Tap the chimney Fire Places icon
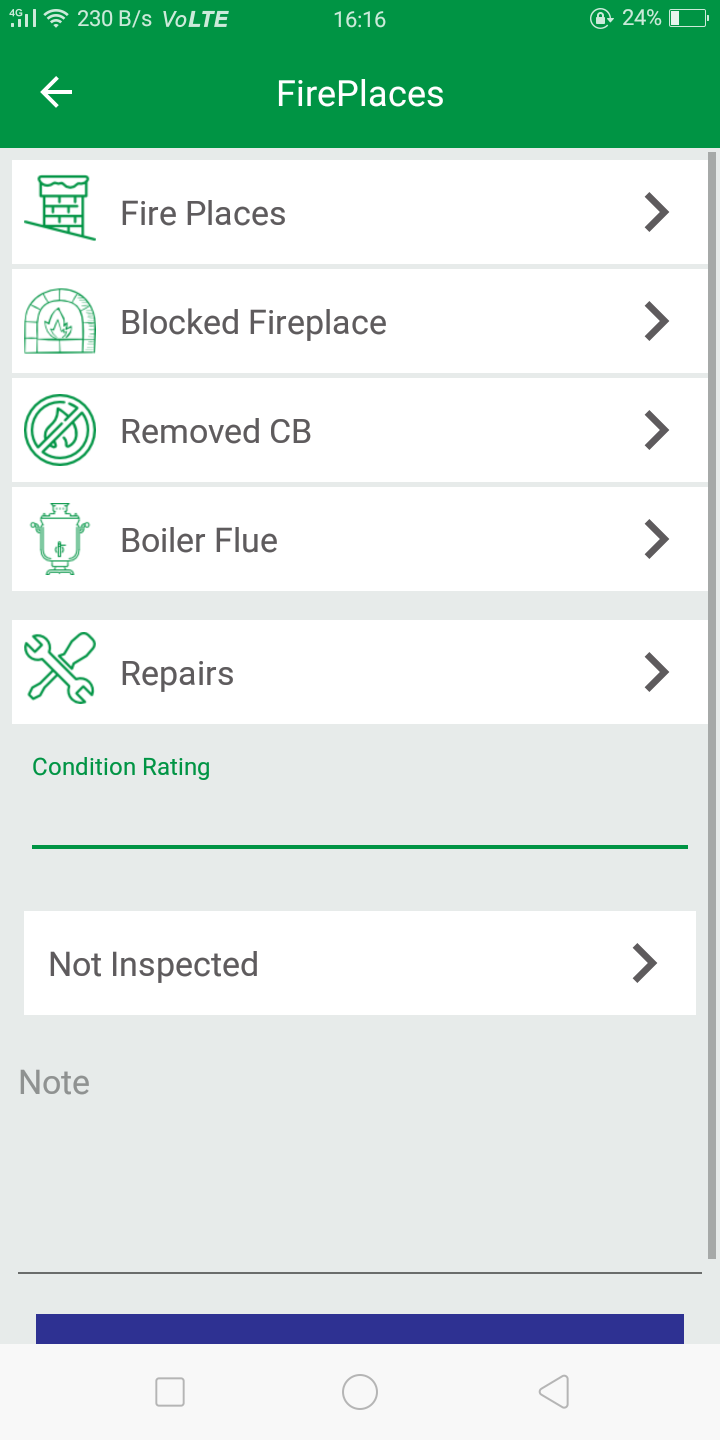Image resolution: width=720 pixels, height=1440 pixels. 60,208
